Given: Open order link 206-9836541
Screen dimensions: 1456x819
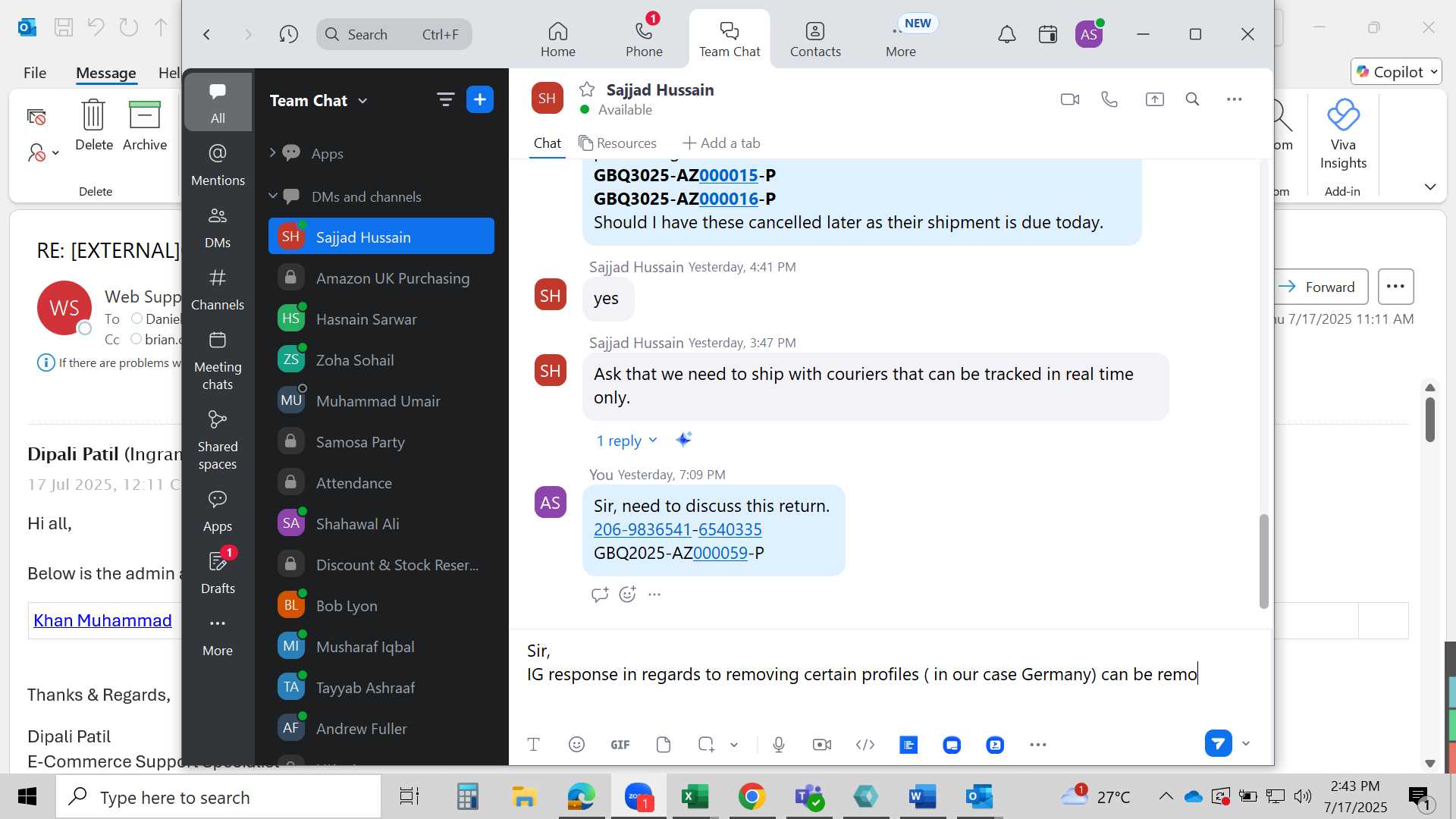Looking at the screenshot, I should point(642,529).
